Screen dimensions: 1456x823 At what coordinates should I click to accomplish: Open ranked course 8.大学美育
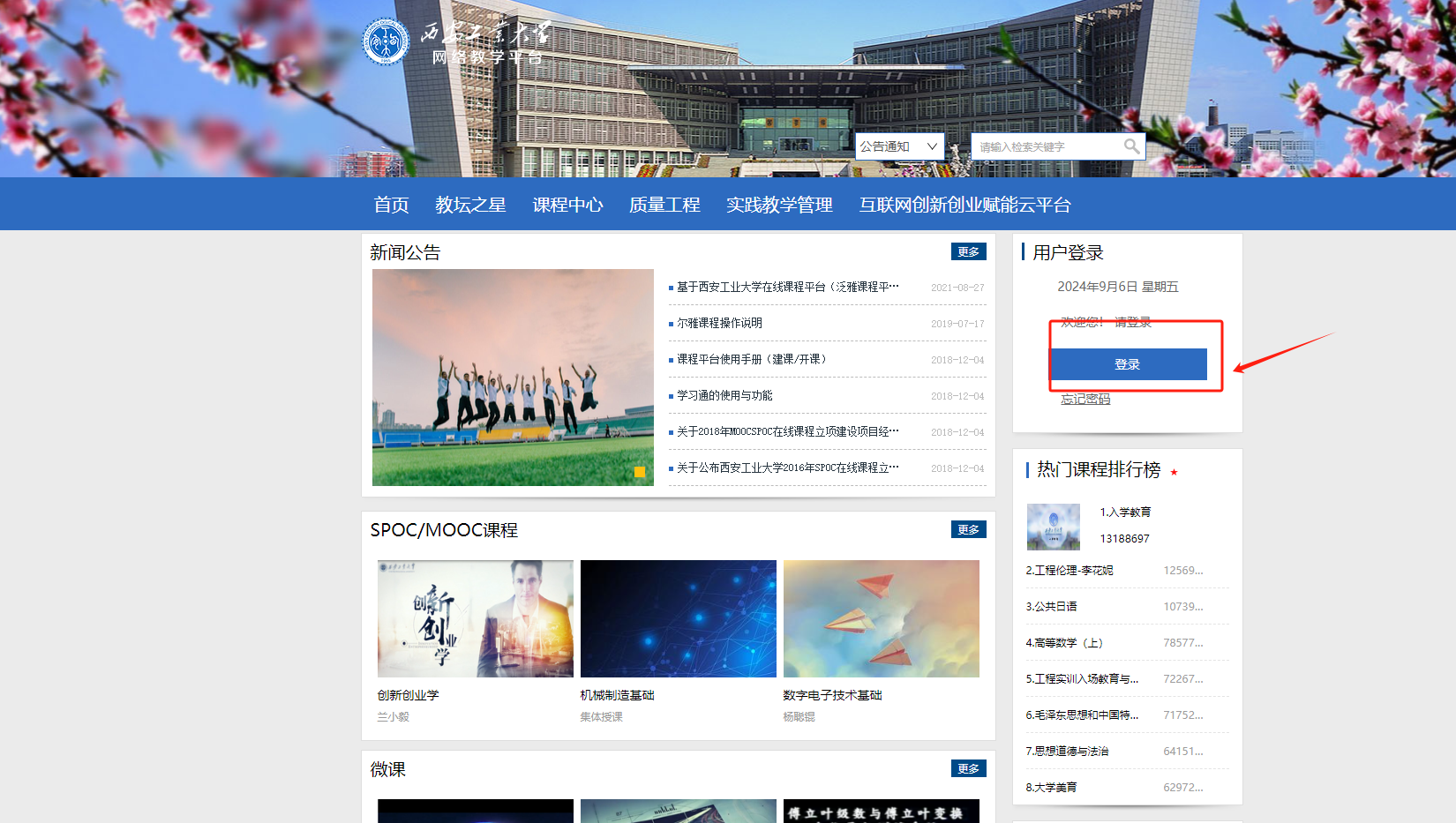[1051, 788]
